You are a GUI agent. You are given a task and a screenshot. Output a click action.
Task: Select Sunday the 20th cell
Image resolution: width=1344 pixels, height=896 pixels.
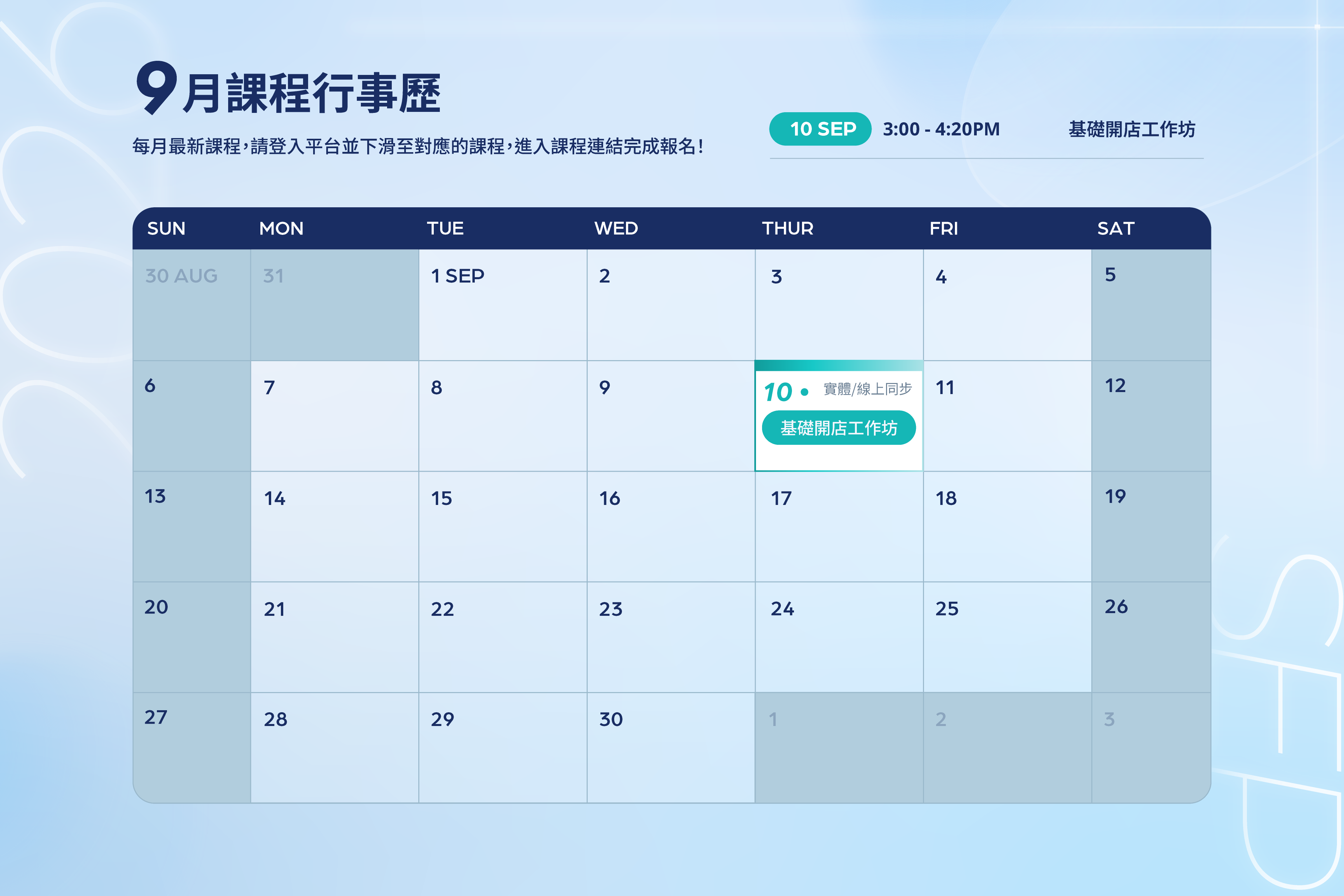pyautogui.click(x=192, y=638)
